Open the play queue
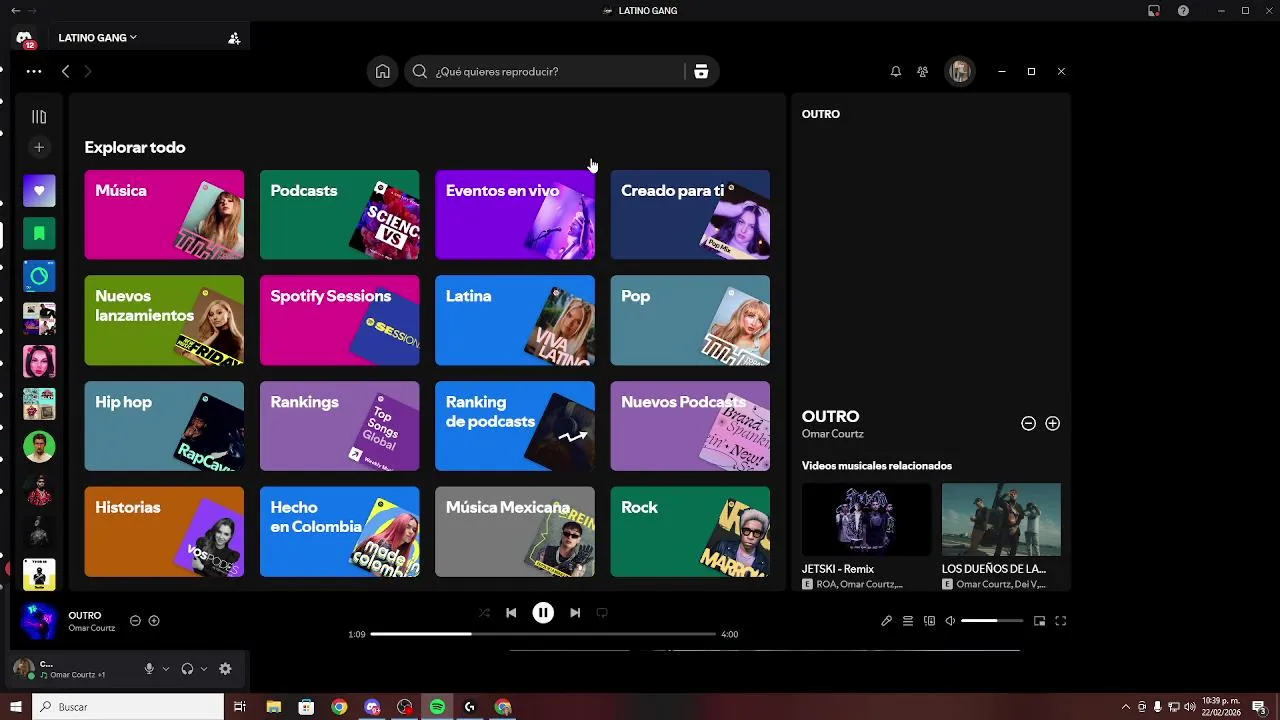The height and width of the screenshot is (720, 1280). 908,621
